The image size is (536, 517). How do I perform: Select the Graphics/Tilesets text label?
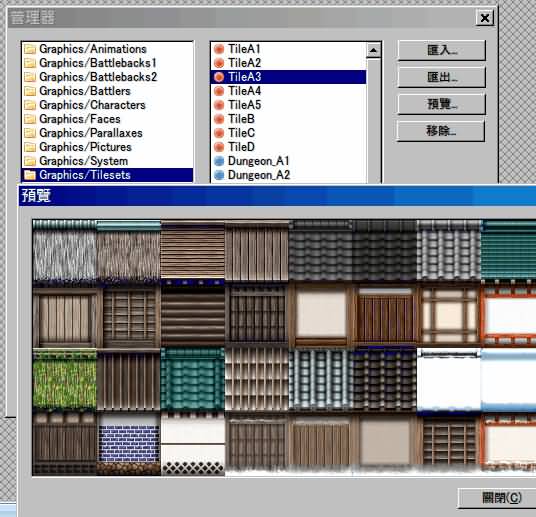pos(85,175)
